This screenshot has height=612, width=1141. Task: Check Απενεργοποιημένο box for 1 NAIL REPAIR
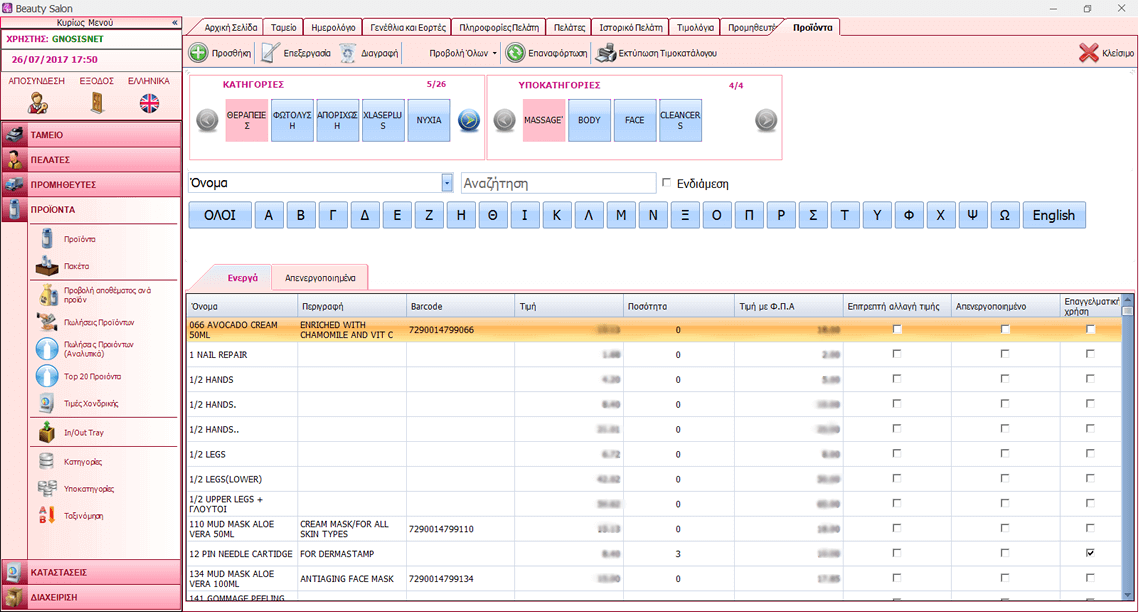(1005, 354)
